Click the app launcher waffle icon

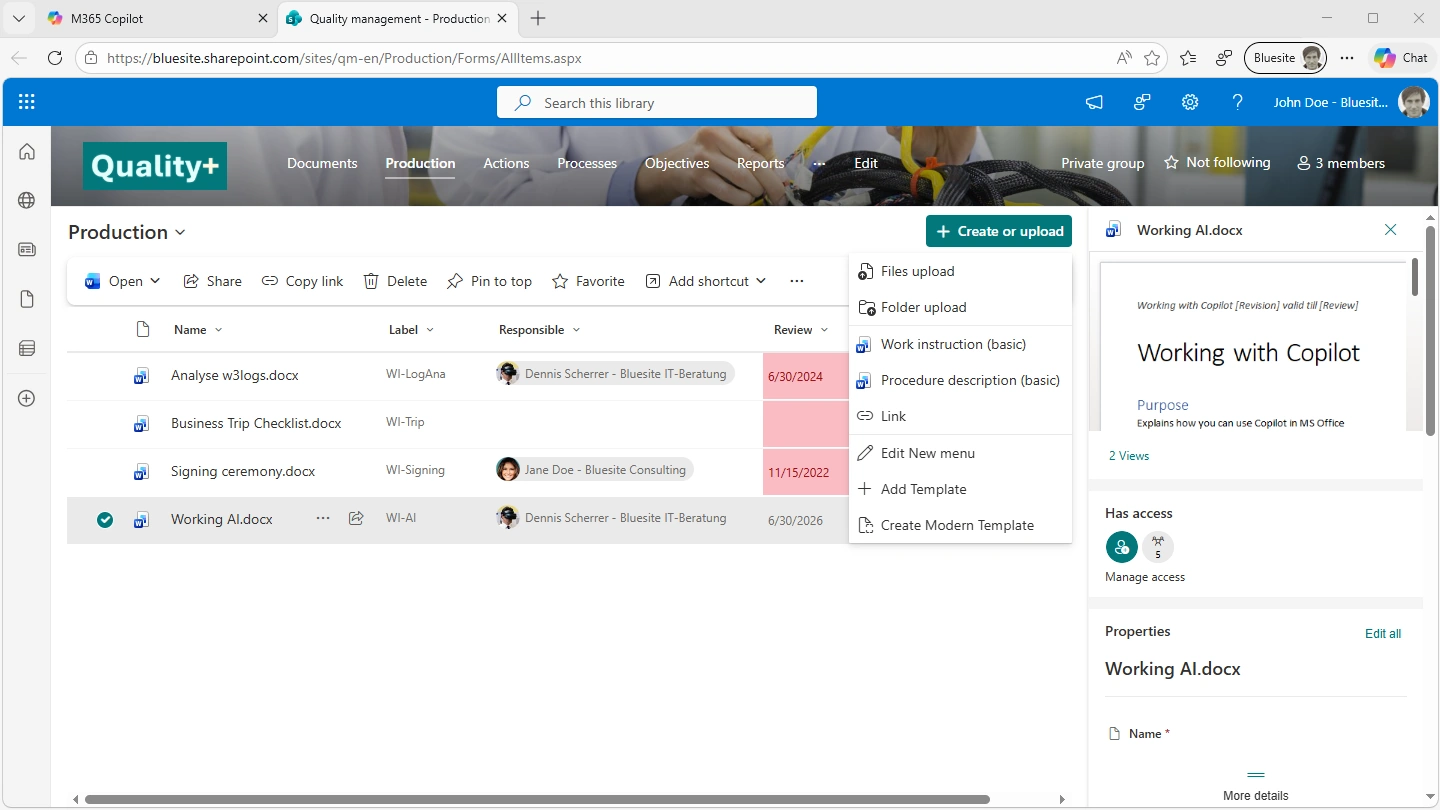27,101
